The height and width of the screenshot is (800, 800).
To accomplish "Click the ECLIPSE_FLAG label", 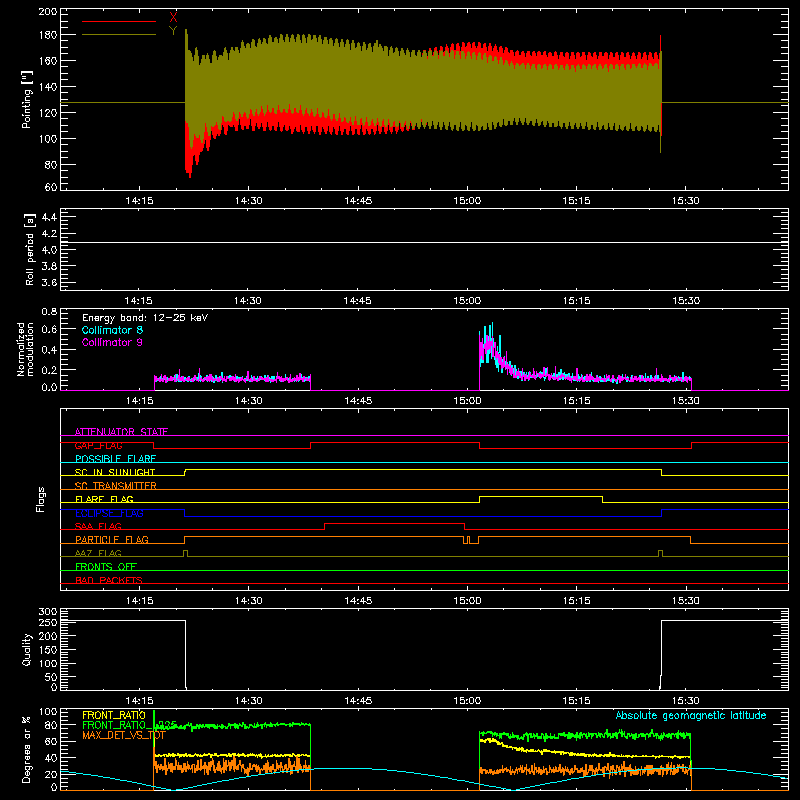I will [109, 513].
